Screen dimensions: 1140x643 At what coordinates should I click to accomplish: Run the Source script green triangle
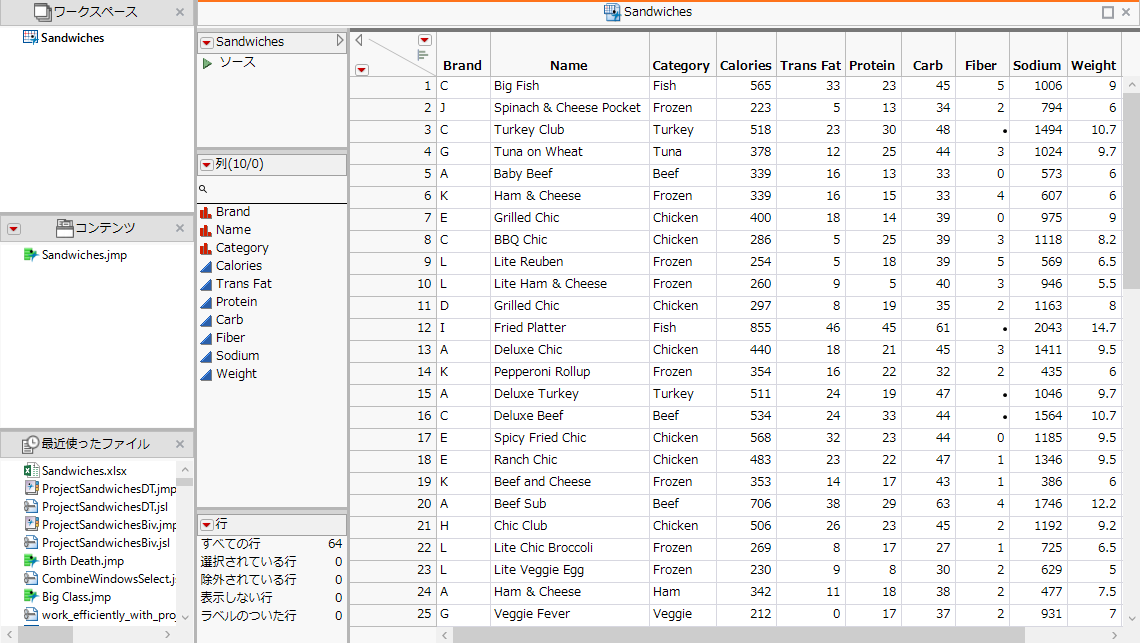point(207,63)
